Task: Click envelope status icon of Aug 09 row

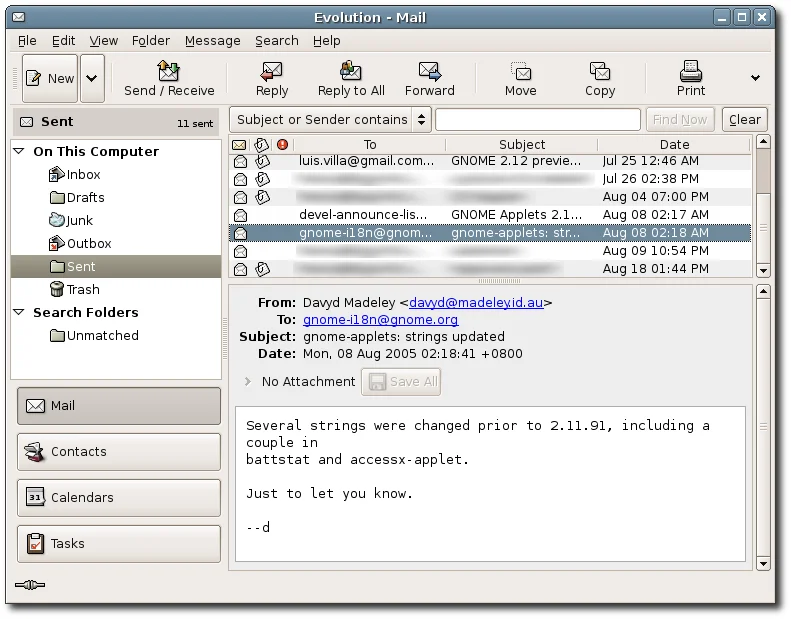Action: pos(241,251)
